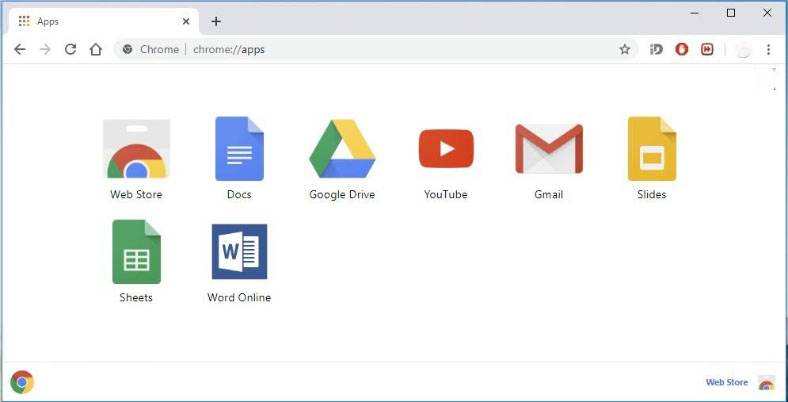
Task: Open the iD extension icon
Action: 656,49
